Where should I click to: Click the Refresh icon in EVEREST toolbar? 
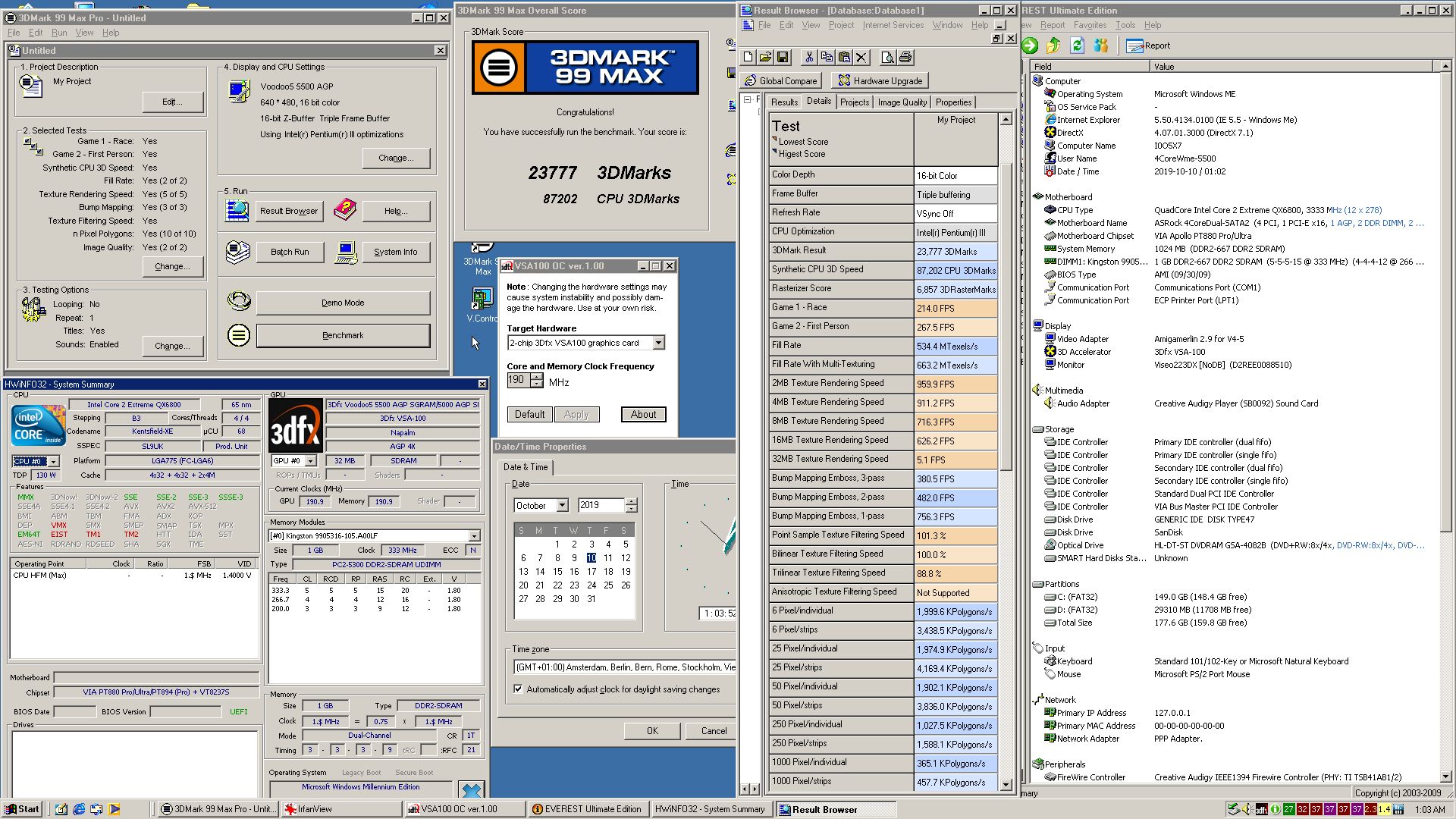coord(1077,45)
